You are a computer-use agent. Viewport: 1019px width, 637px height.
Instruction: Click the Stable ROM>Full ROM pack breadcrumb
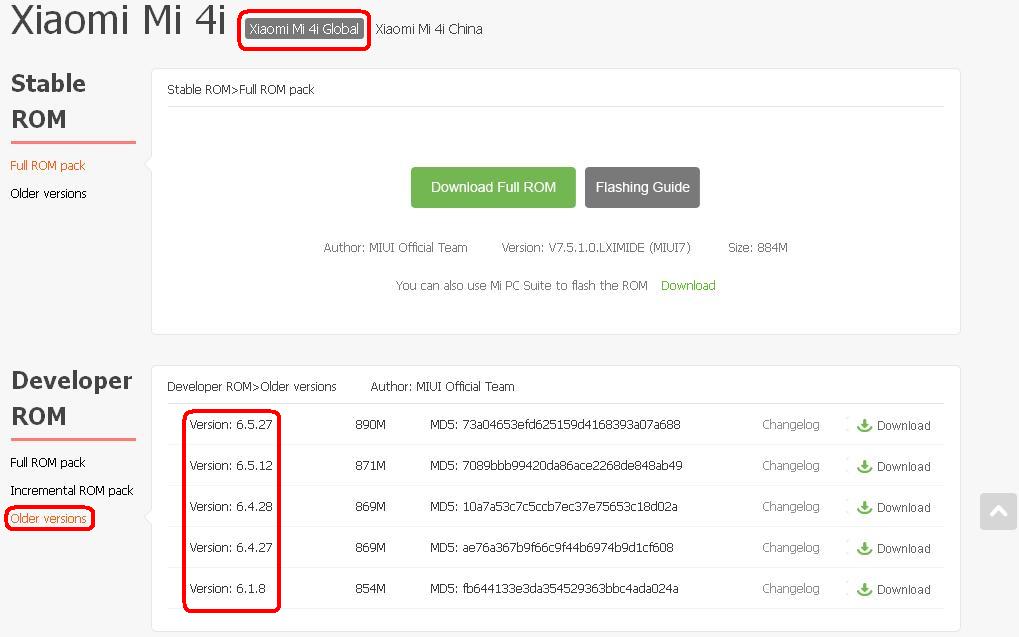(x=240, y=89)
